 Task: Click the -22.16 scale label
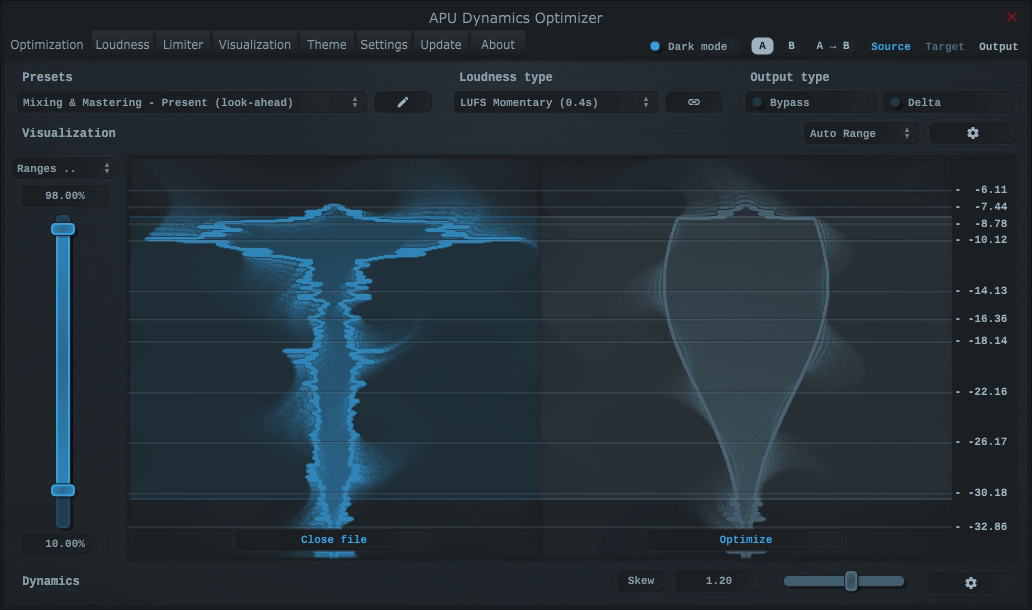point(987,392)
